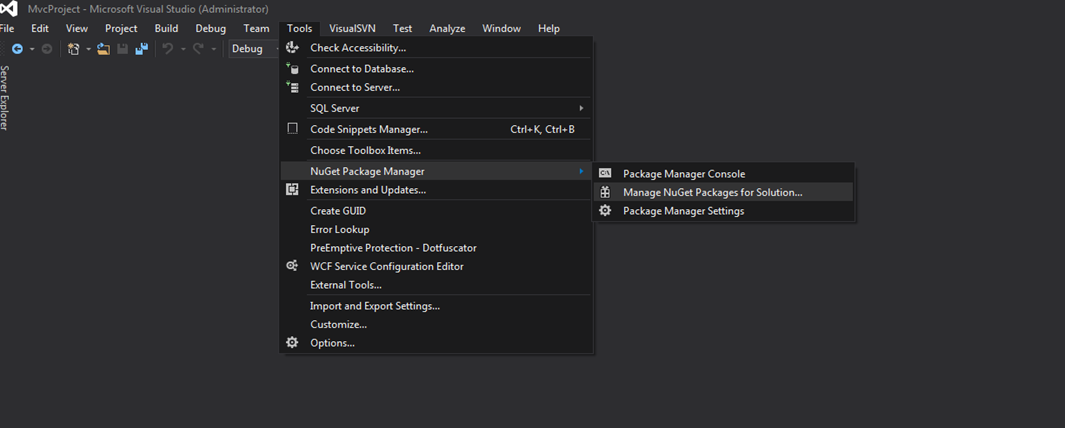Click the Navigate Backward arrow icon
Image resolution: width=1065 pixels, height=428 pixels.
18,49
